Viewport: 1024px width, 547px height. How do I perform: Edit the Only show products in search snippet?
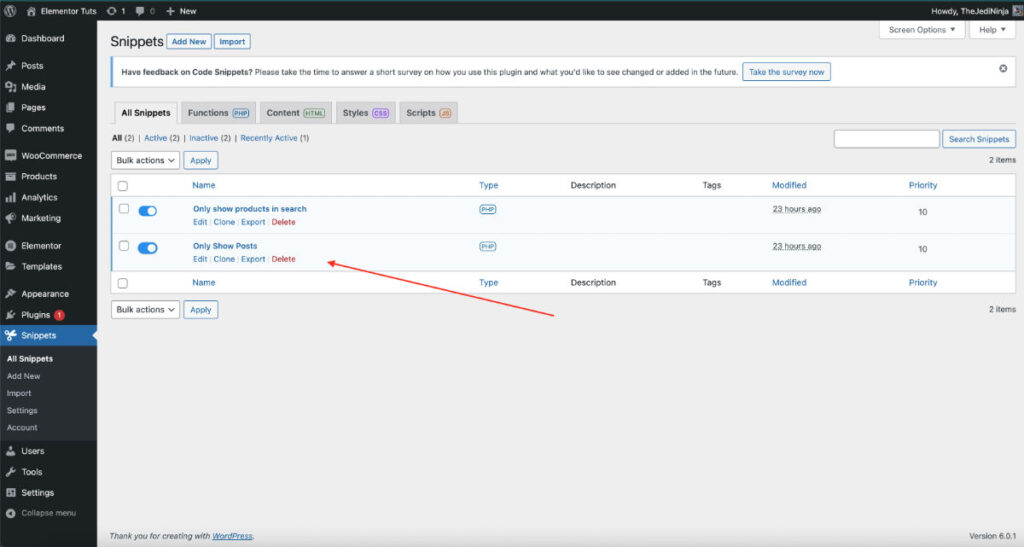coord(200,222)
